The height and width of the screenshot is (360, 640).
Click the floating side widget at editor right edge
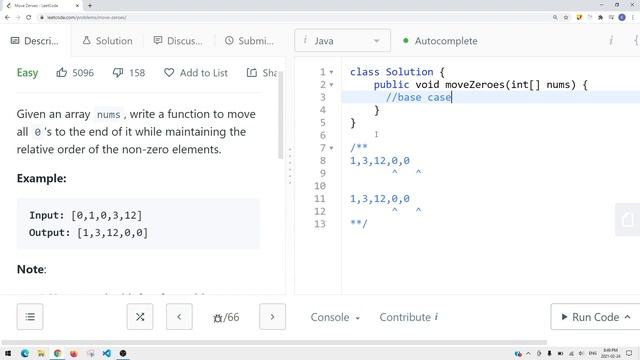pyautogui.click(x=627, y=220)
